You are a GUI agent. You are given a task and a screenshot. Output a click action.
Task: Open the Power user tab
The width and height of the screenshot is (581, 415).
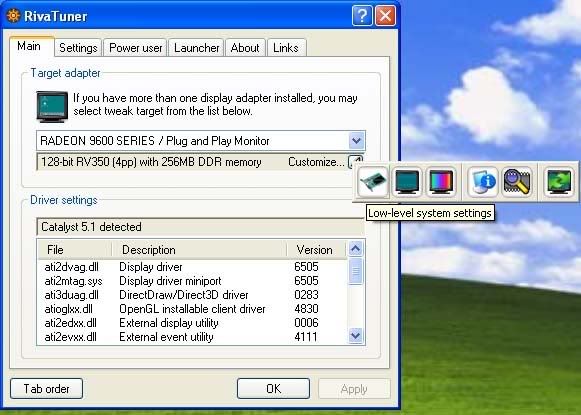click(136, 48)
